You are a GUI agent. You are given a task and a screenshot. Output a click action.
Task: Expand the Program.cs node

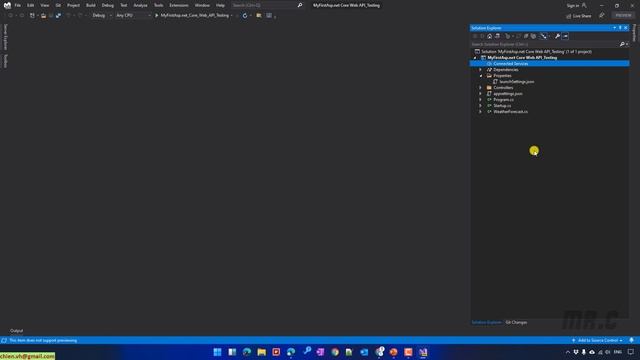pyautogui.click(x=480, y=100)
